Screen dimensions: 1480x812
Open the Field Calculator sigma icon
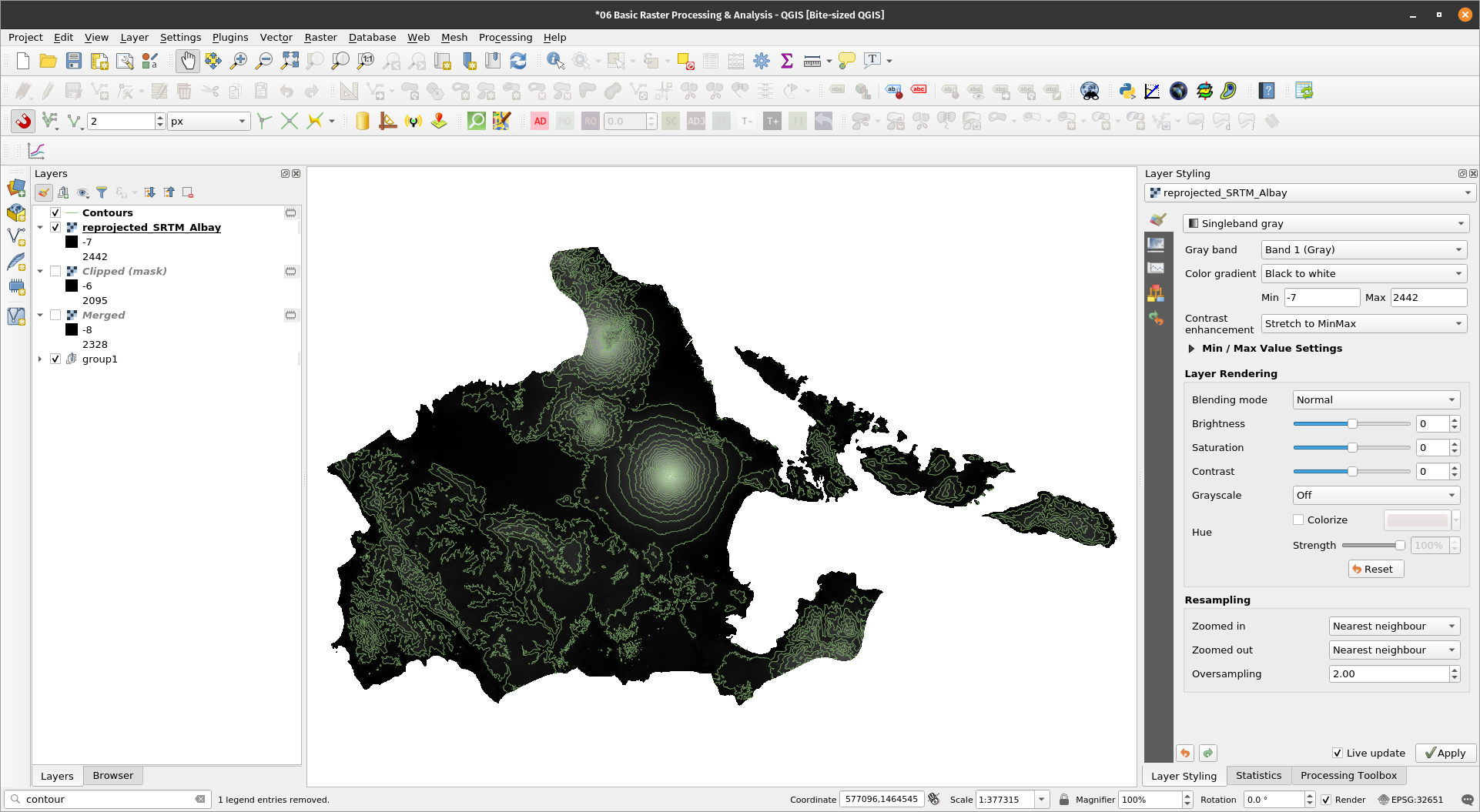click(786, 61)
